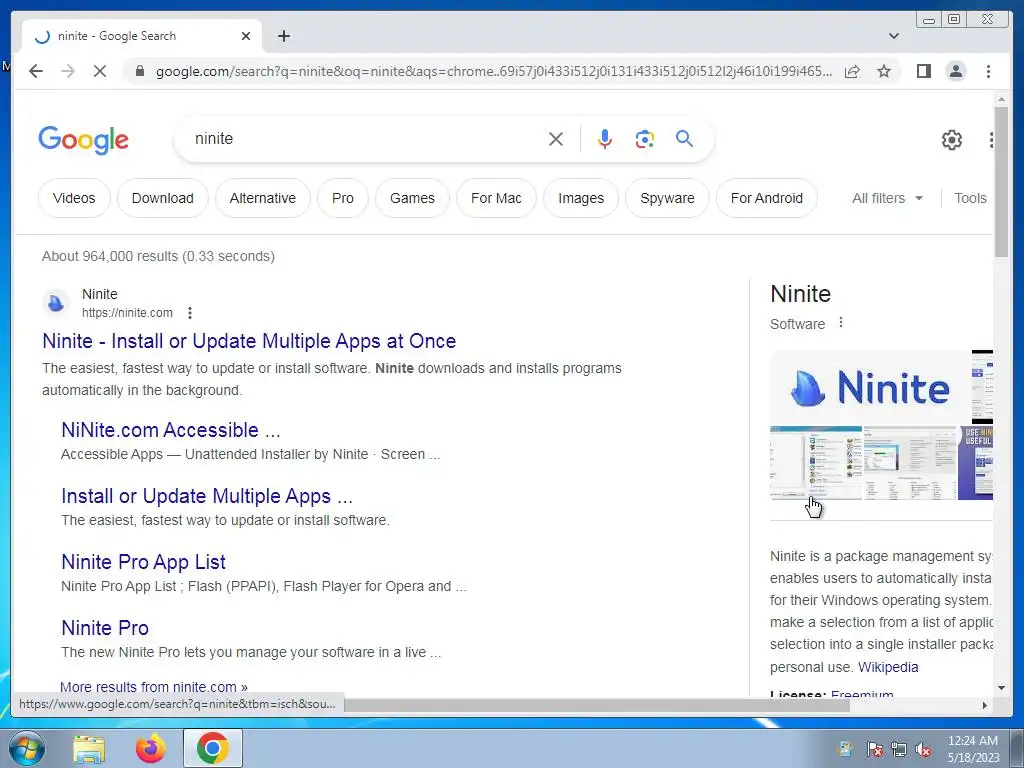Submit search with magnifier icon
1024x768 pixels.
click(684, 138)
